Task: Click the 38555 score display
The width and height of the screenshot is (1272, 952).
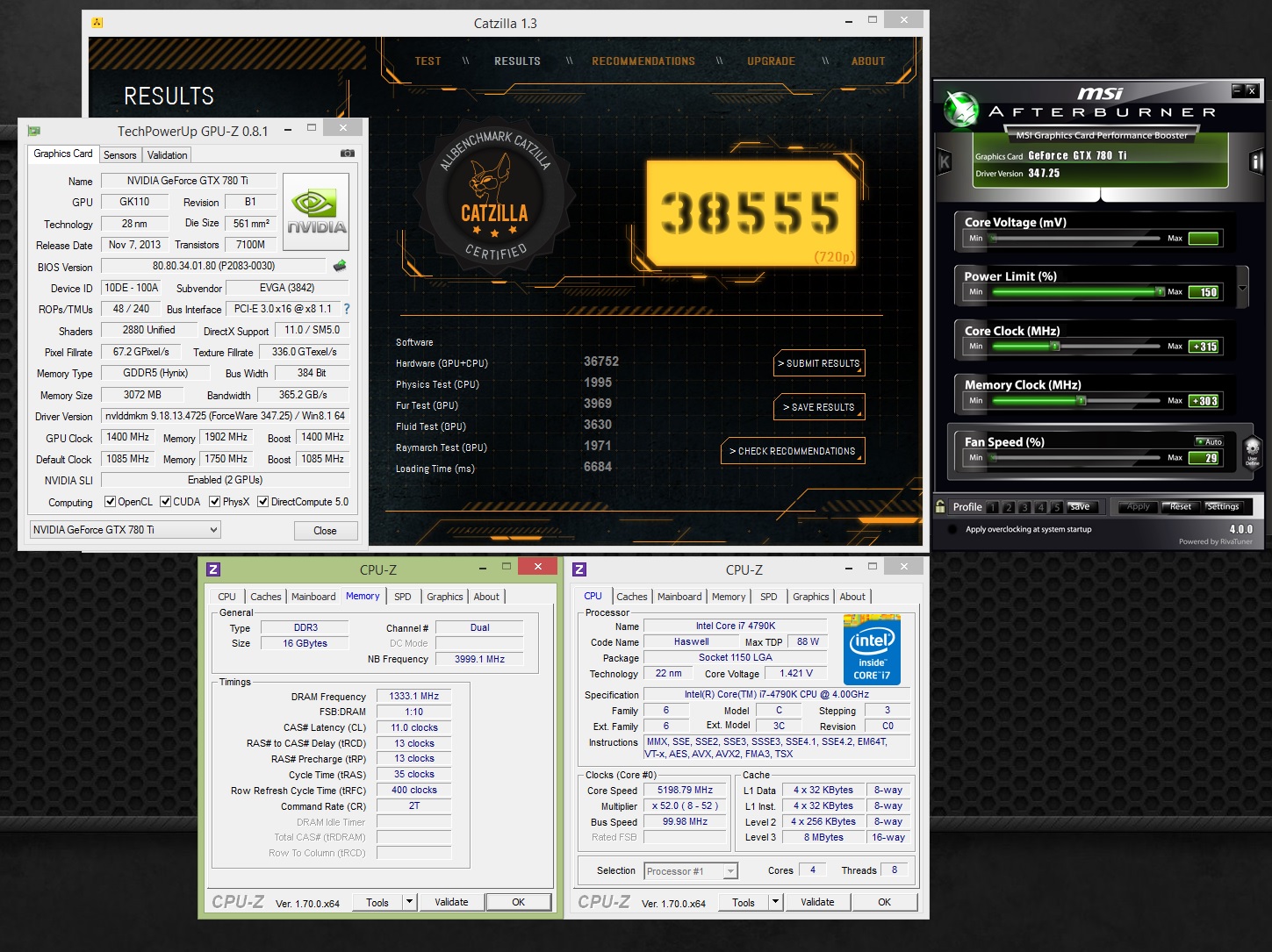Action: coord(751,213)
